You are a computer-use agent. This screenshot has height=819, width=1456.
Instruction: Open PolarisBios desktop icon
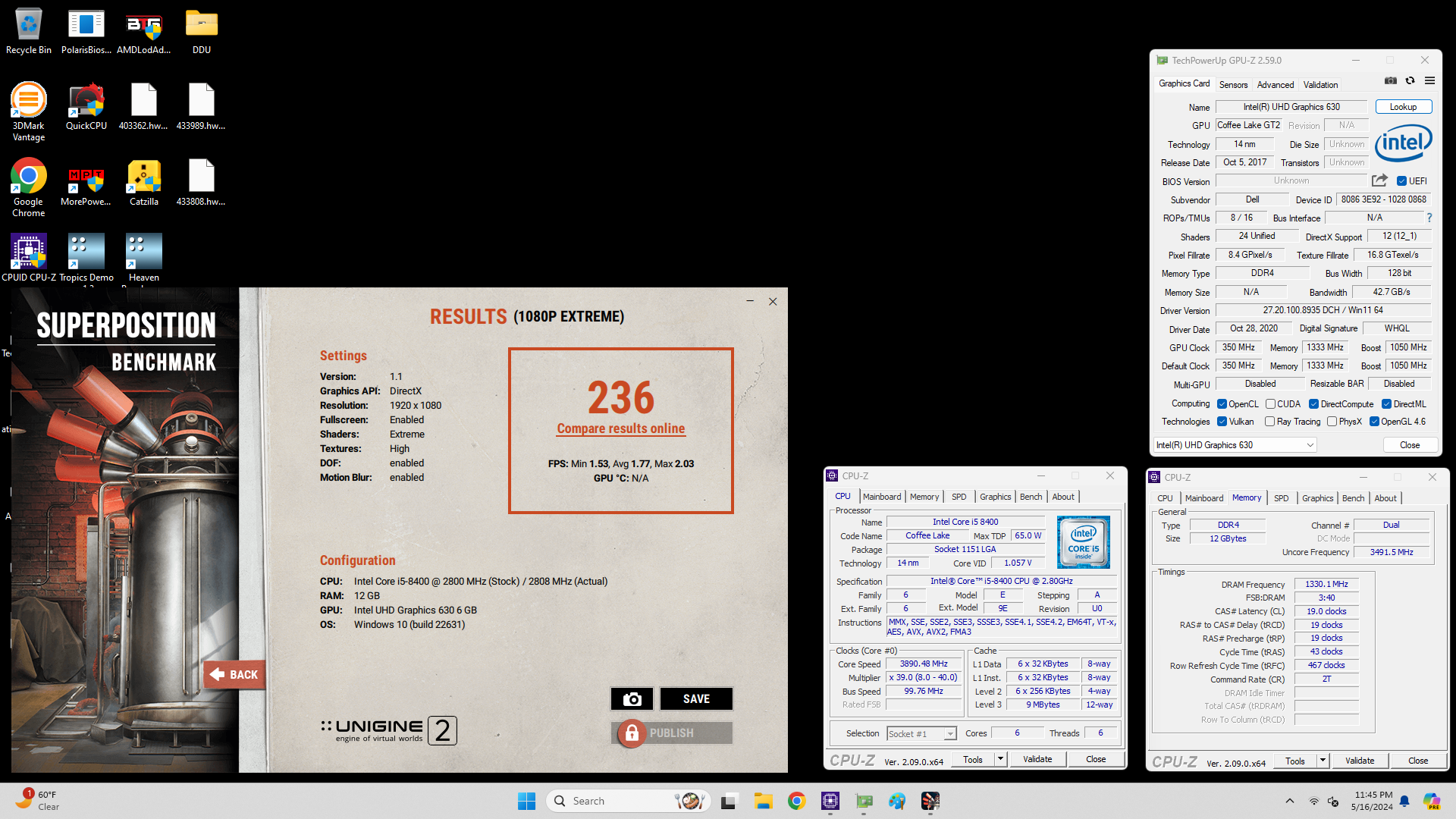pyautogui.click(x=86, y=32)
